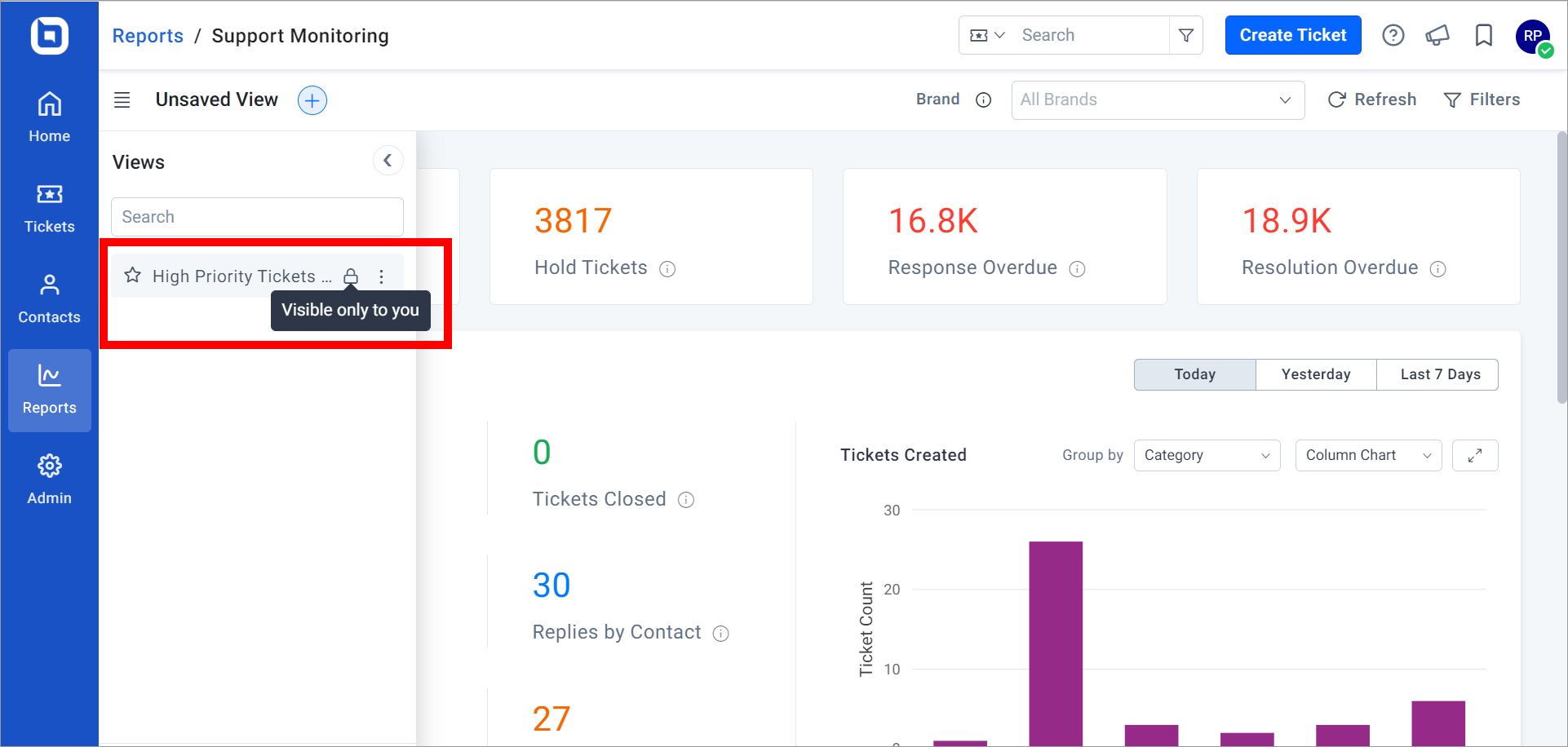The image size is (1568, 747).
Task: Click the tallest purple chart bar
Action: (1056, 643)
